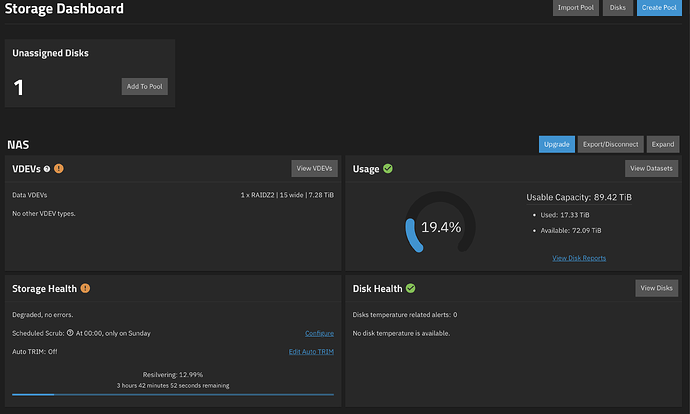The height and width of the screenshot is (414, 690).
Task: Click the VDEVs orange warning icon
Action: point(59,168)
